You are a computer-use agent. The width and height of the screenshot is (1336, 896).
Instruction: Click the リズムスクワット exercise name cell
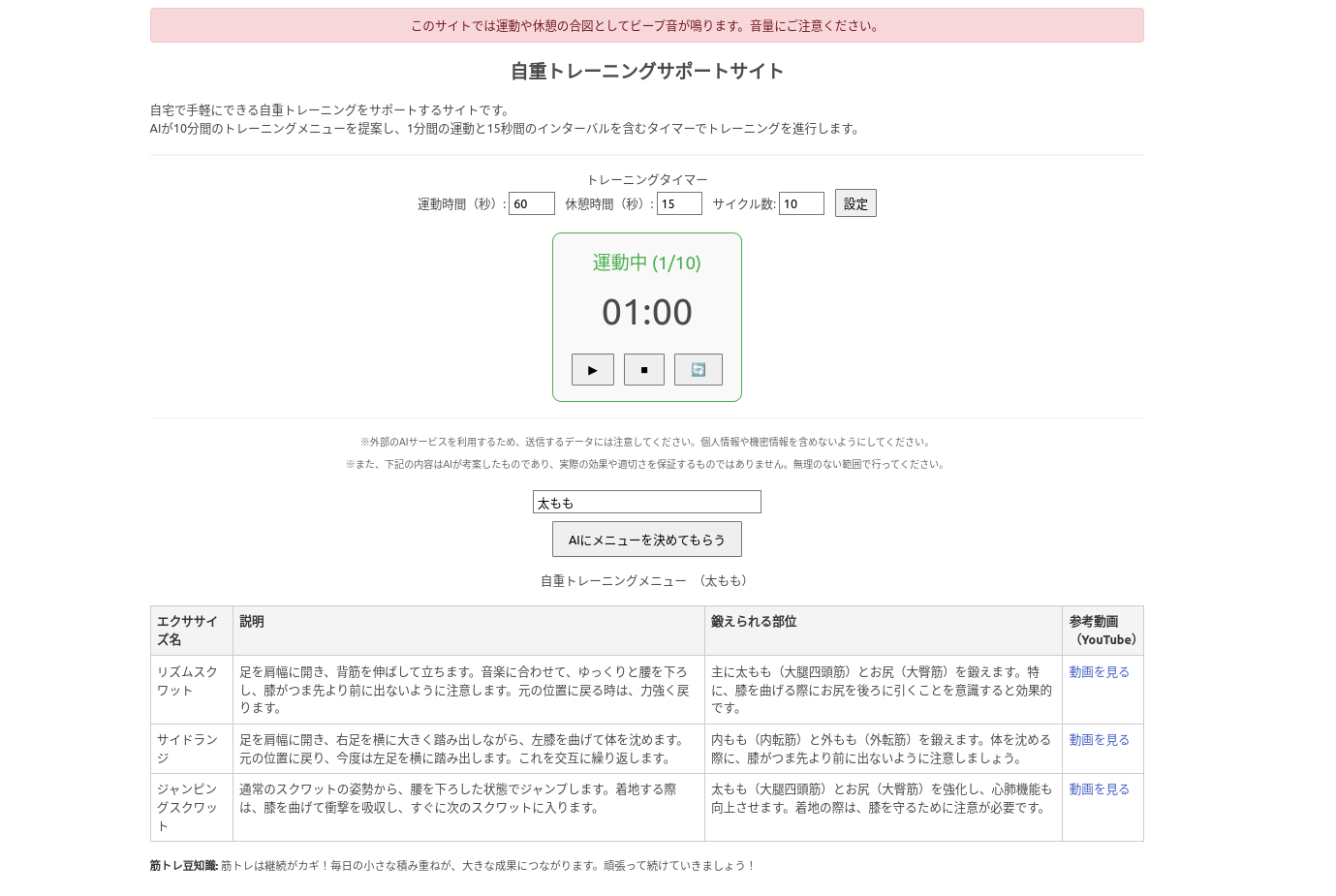(x=192, y=690)
